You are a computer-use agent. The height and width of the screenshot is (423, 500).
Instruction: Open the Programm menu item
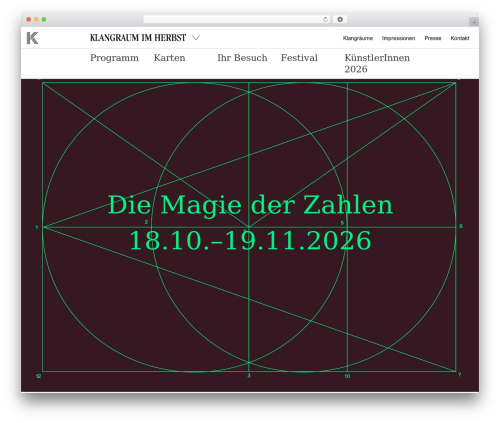[114, 58]
